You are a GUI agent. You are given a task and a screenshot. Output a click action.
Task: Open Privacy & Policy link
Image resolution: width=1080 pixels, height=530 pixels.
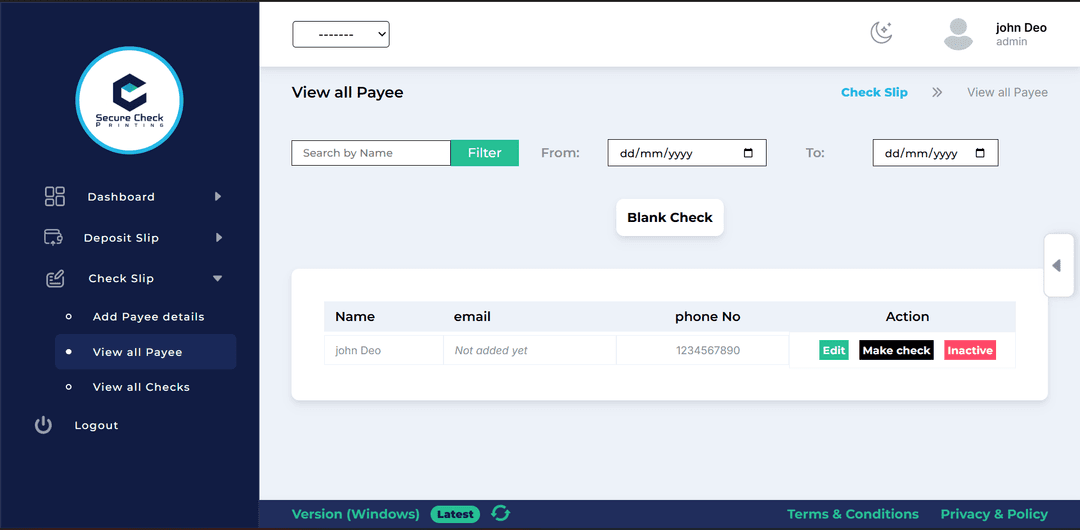point(994,514)
